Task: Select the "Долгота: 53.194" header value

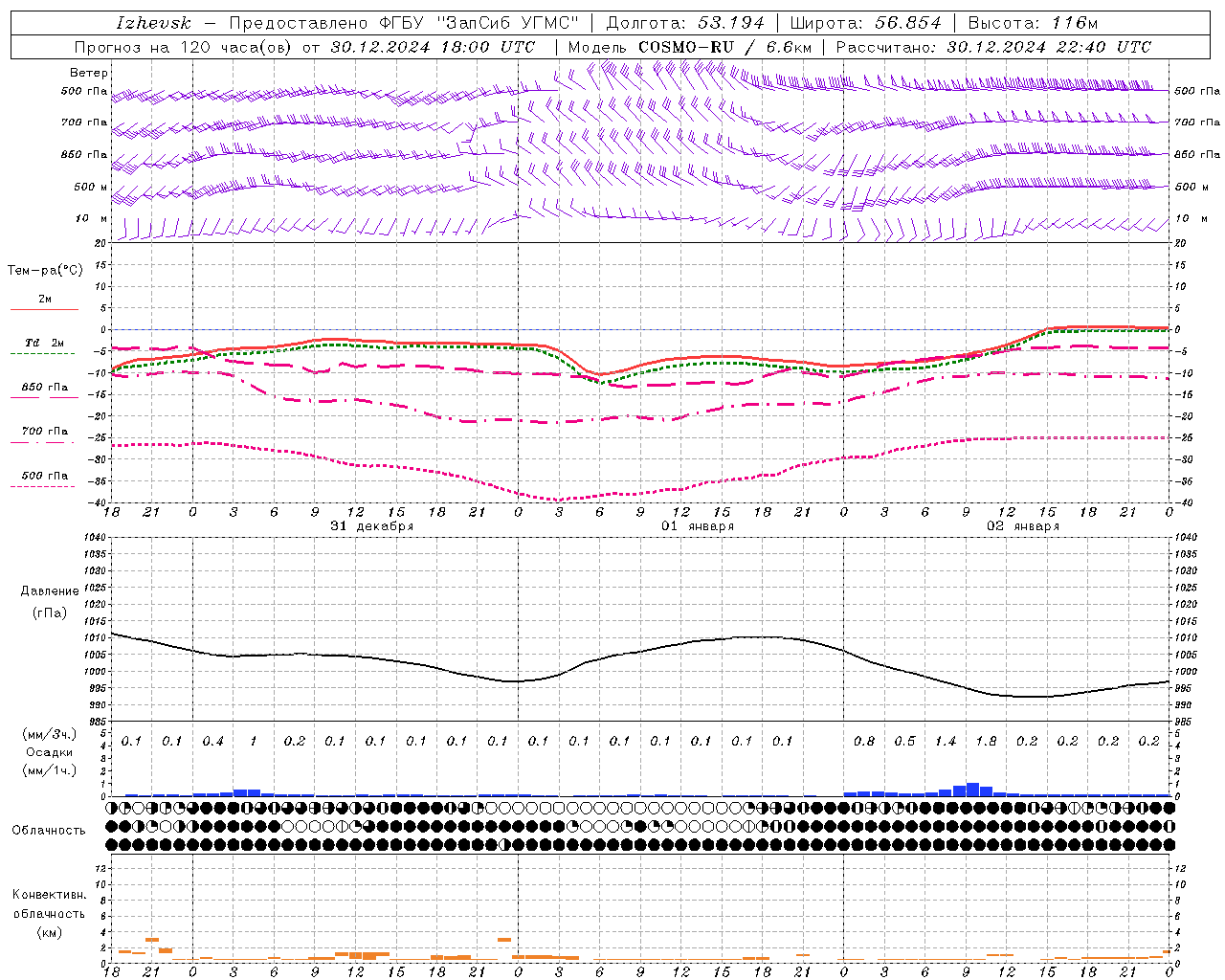Action: [x=685, y=23]
